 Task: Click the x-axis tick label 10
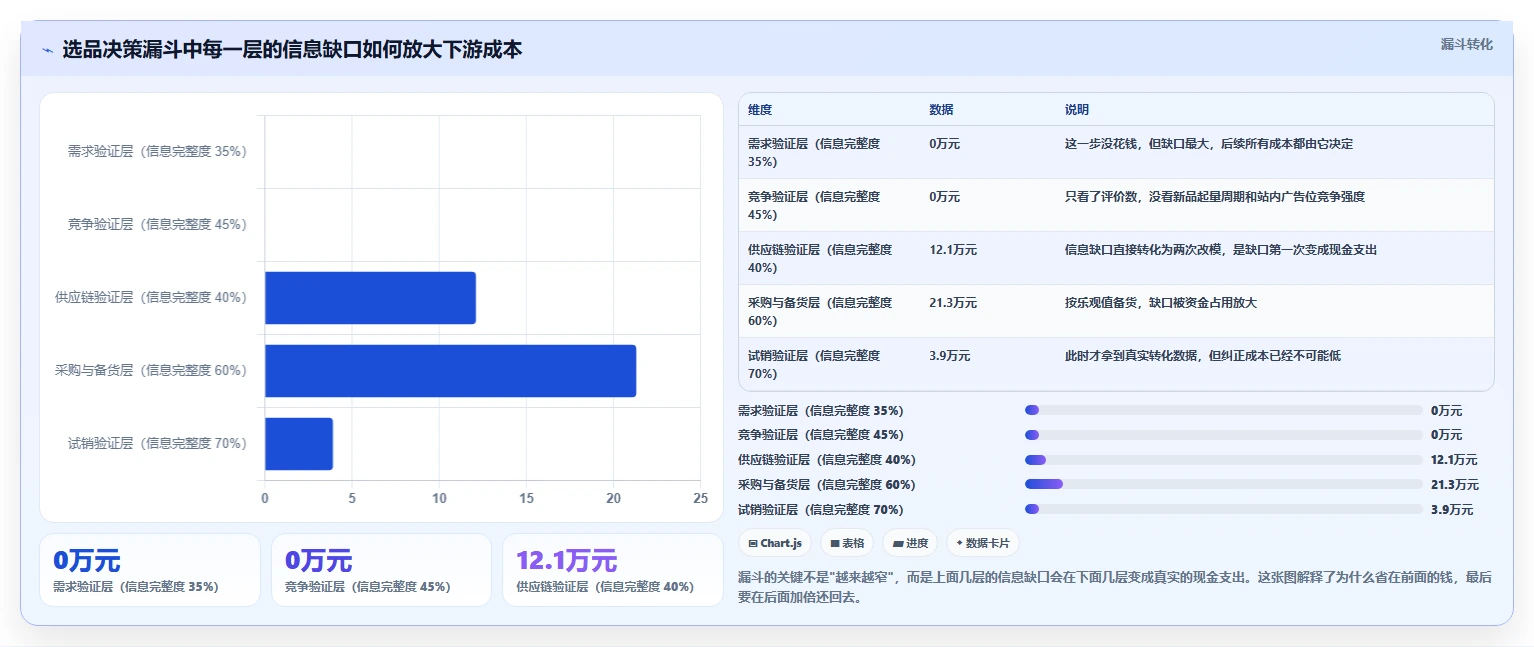439,498
